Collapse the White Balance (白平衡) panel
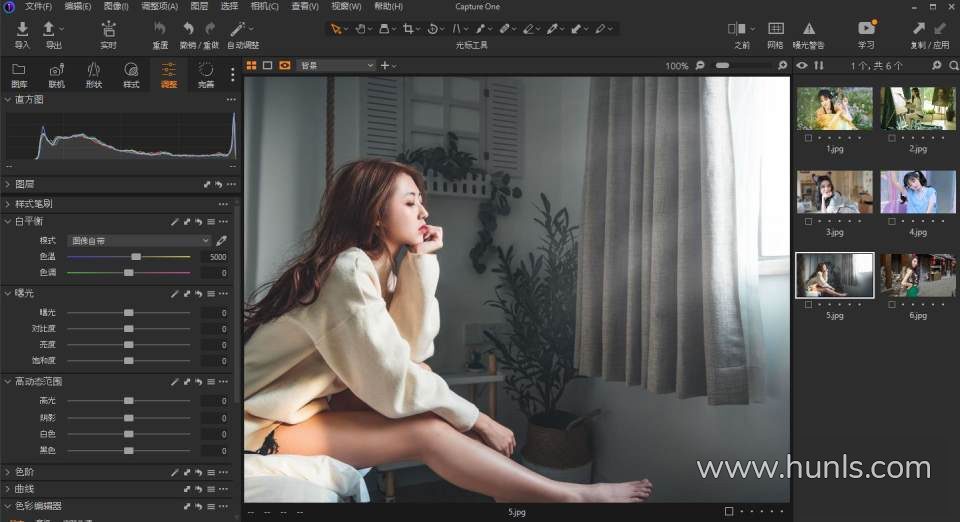Screen dimensions: 960x522 7,222
